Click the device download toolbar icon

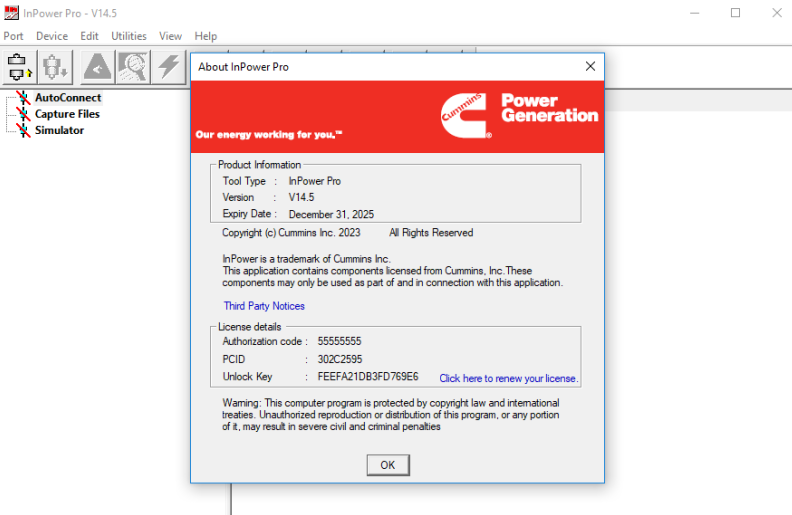point(55,67)
